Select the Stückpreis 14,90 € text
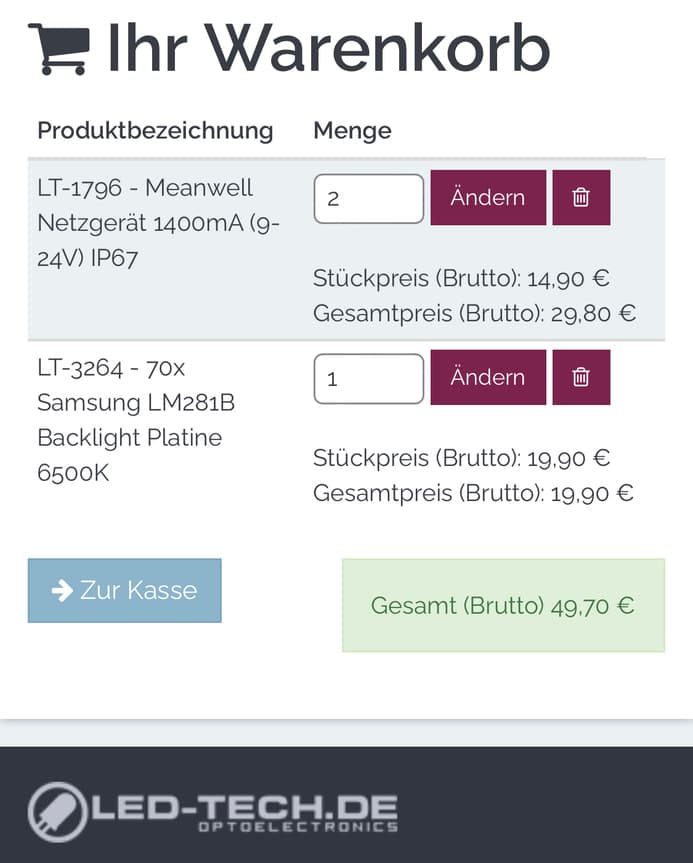This screenshot has width=693, height=863. [x=461, y=278]
